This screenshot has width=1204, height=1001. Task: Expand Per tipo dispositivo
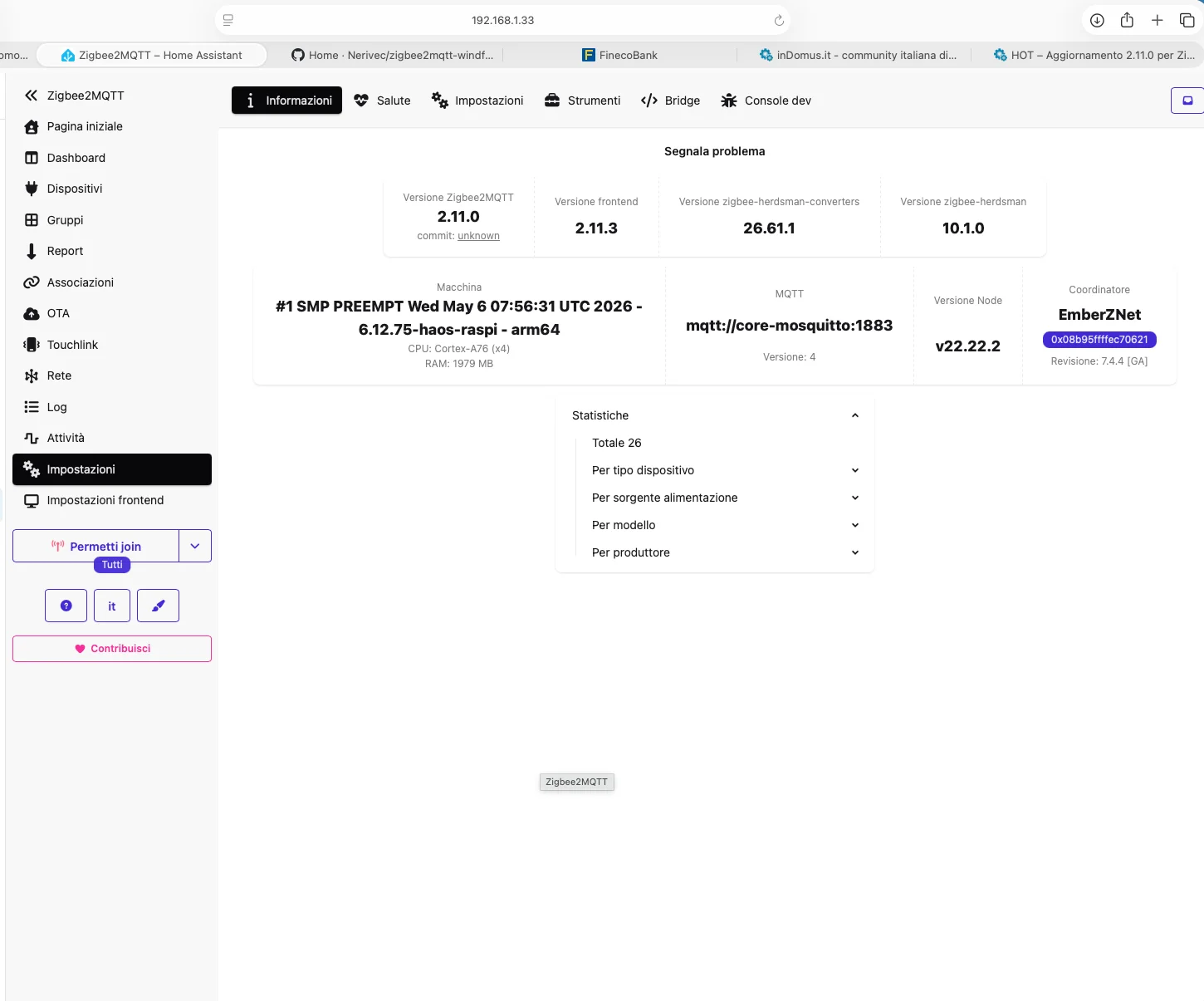(x=725, y=470)
